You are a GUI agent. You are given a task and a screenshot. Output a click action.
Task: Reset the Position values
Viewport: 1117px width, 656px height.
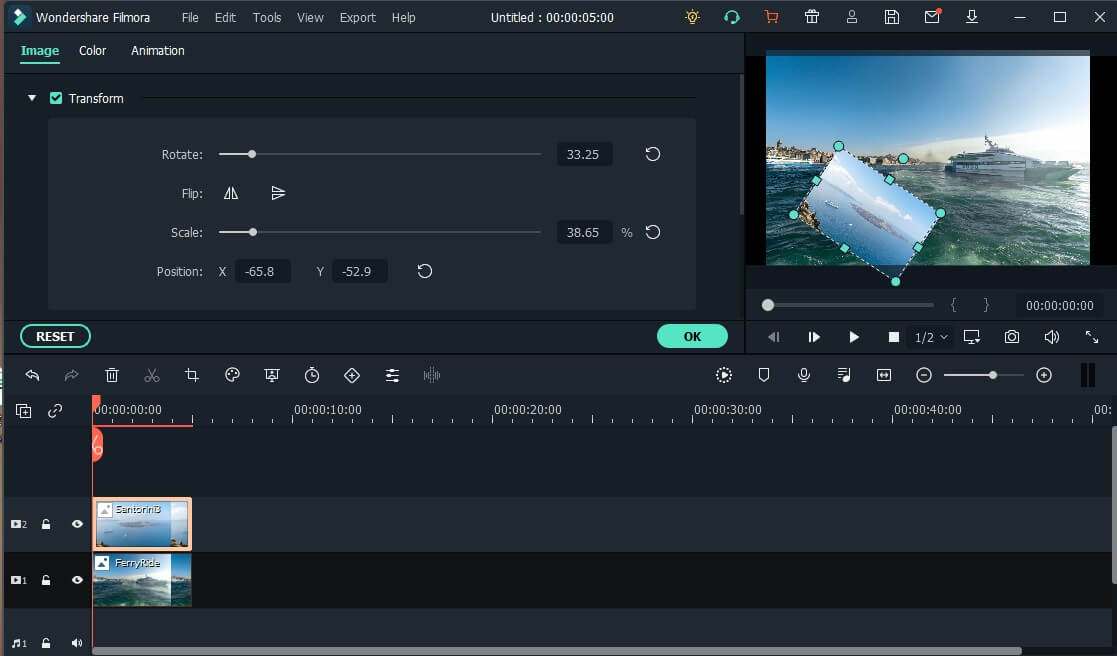(x=425, y=271)
